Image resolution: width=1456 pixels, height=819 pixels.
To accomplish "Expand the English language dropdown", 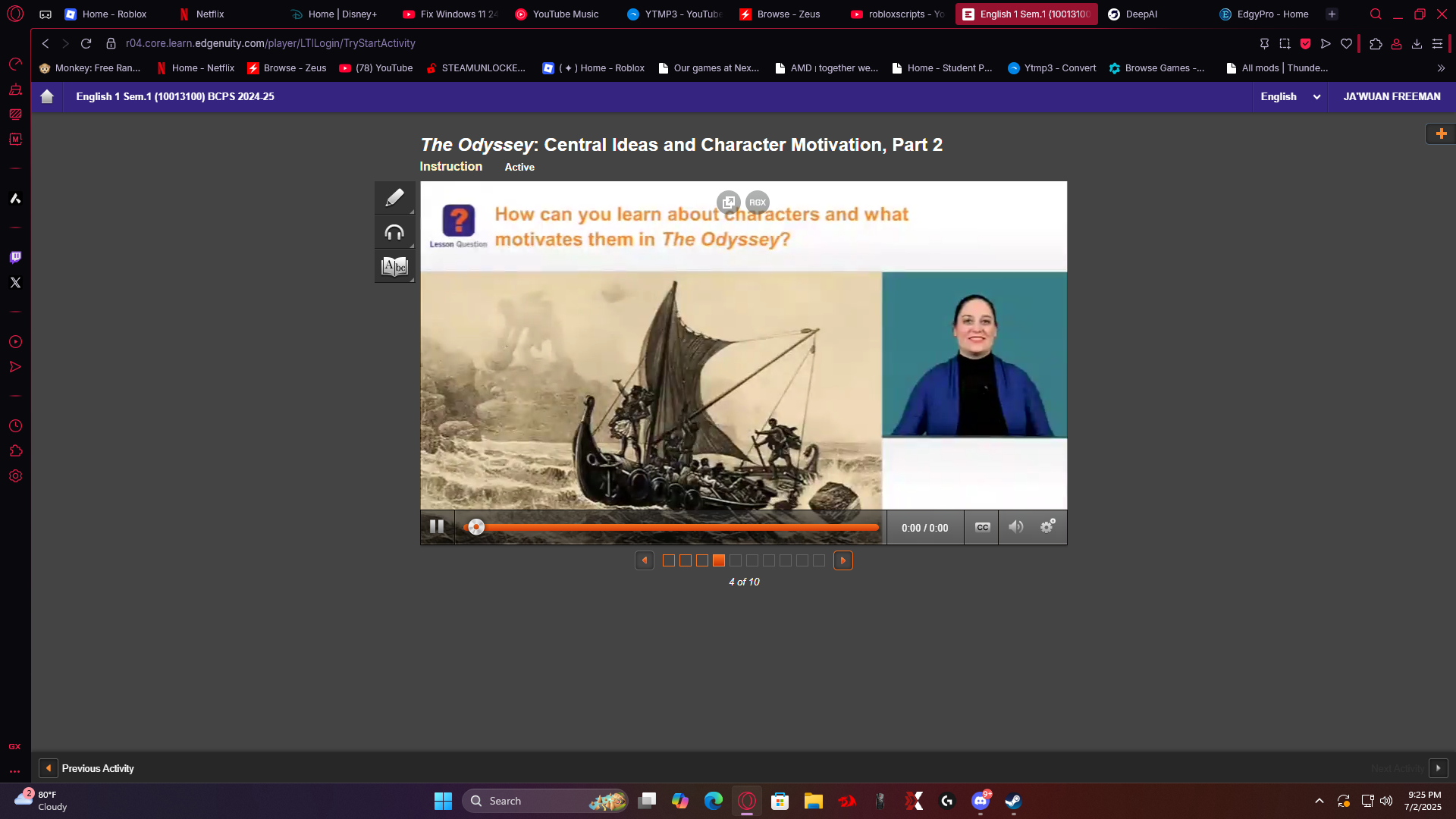I will point(1290,96).
